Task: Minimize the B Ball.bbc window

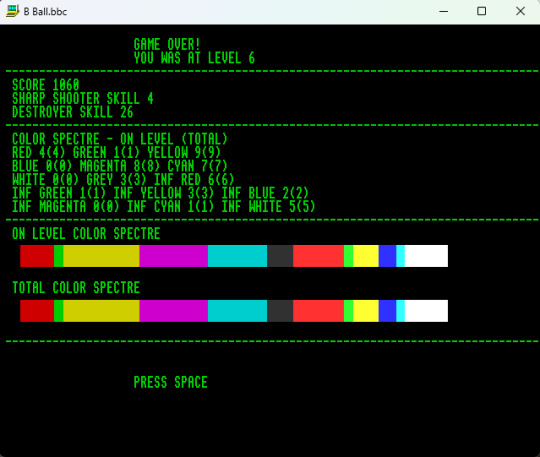Action: tap(444, 11)
